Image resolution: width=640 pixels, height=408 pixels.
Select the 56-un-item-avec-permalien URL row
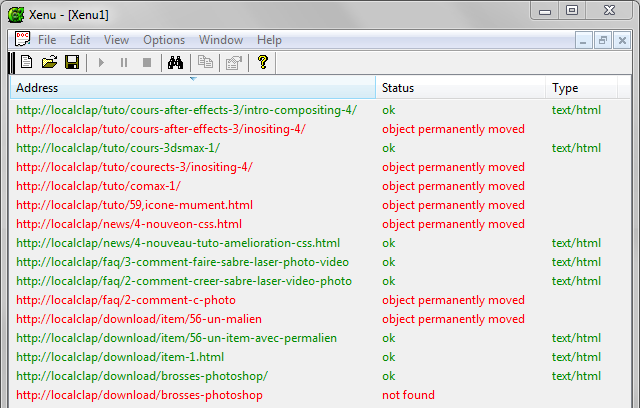[176, 338]
